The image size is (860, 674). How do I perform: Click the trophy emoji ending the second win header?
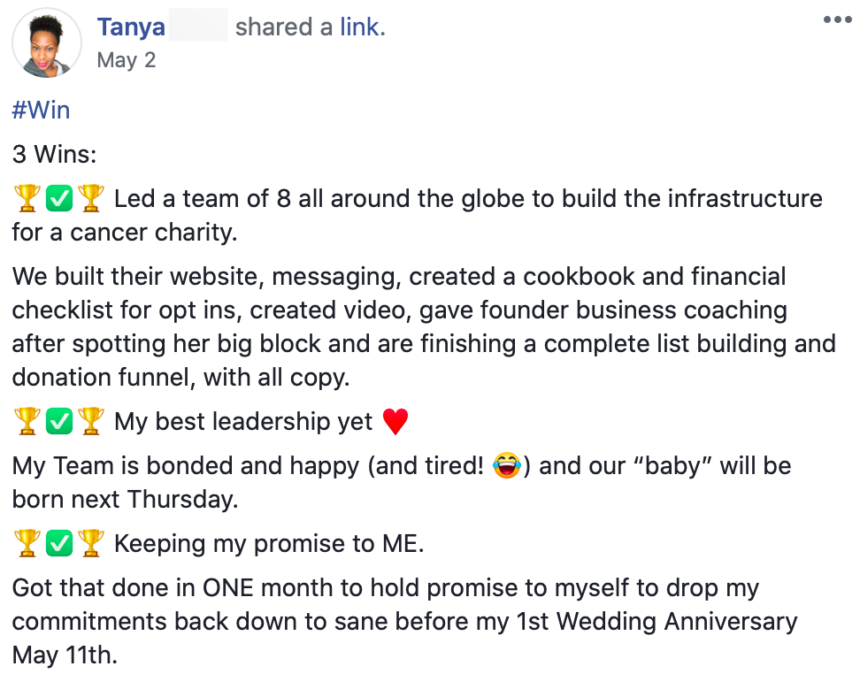pyautogui.click(x=90, y=421)
